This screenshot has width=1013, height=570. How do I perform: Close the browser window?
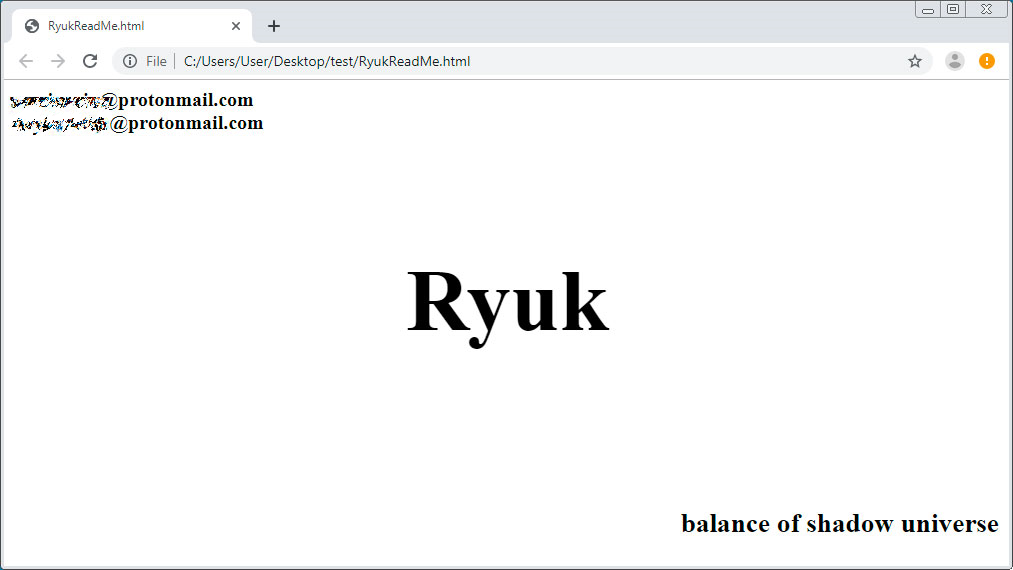tap(986, 9)
